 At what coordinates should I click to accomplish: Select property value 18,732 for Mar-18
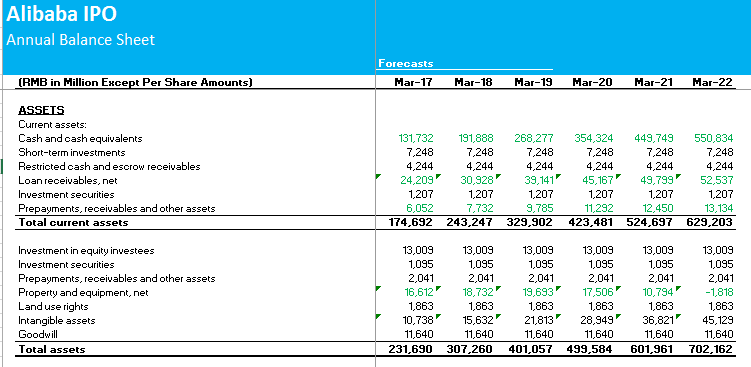pyautogui.click(x=478, y=292)
